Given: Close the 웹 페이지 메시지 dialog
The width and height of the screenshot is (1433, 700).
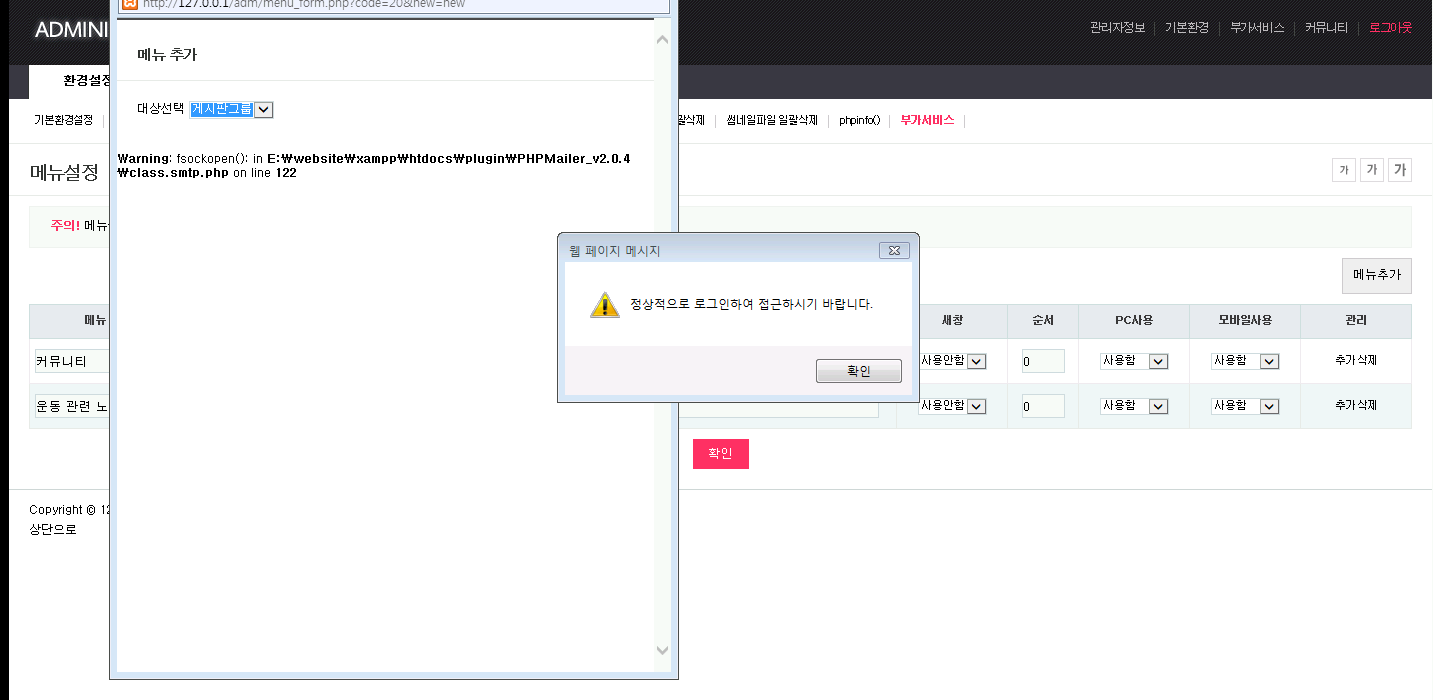Looking at the screenshot, I should click(x=893, y=250).
